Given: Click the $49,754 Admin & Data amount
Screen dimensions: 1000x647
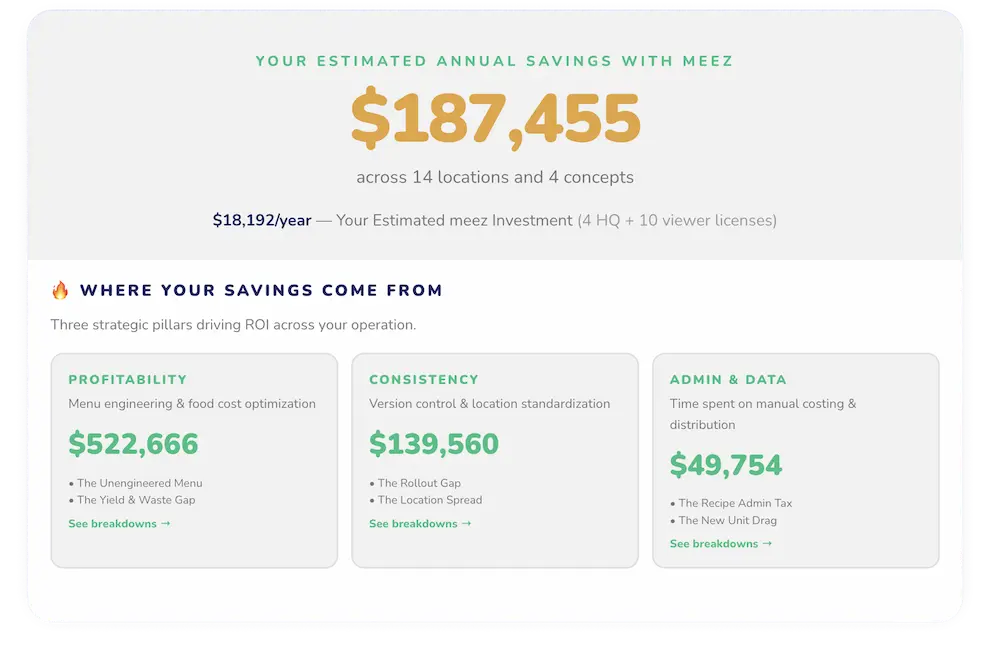Looking at the screenshot, I should click(x=726, y=465).
